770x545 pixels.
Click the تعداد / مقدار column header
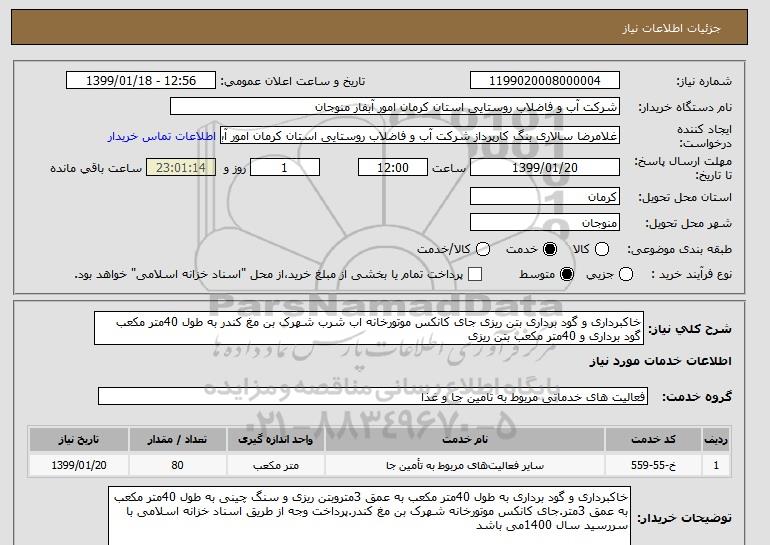click(177, 439)
